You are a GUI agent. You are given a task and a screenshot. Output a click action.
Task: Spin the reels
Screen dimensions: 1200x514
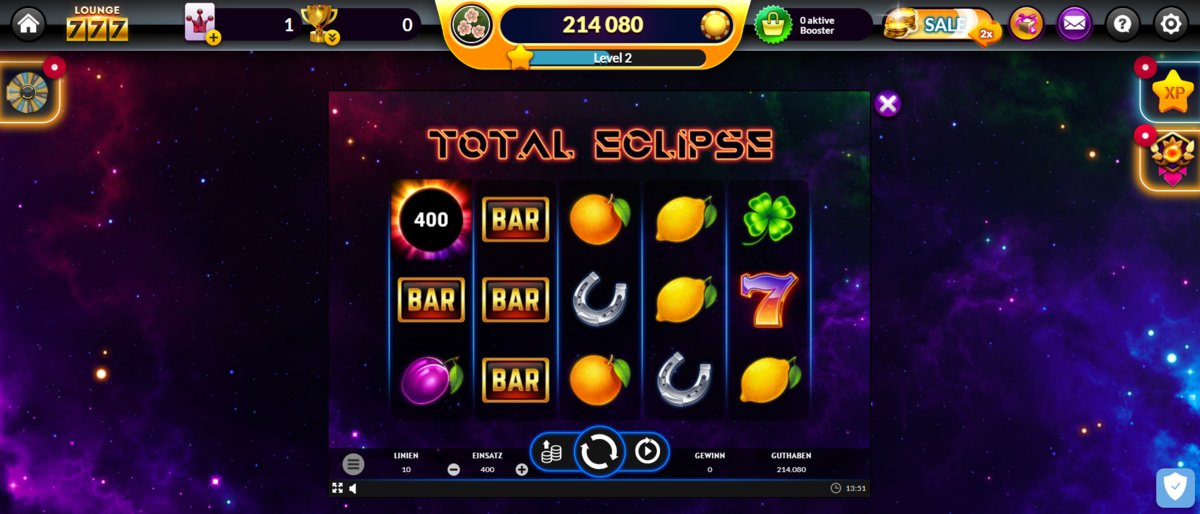pos(599,452)
